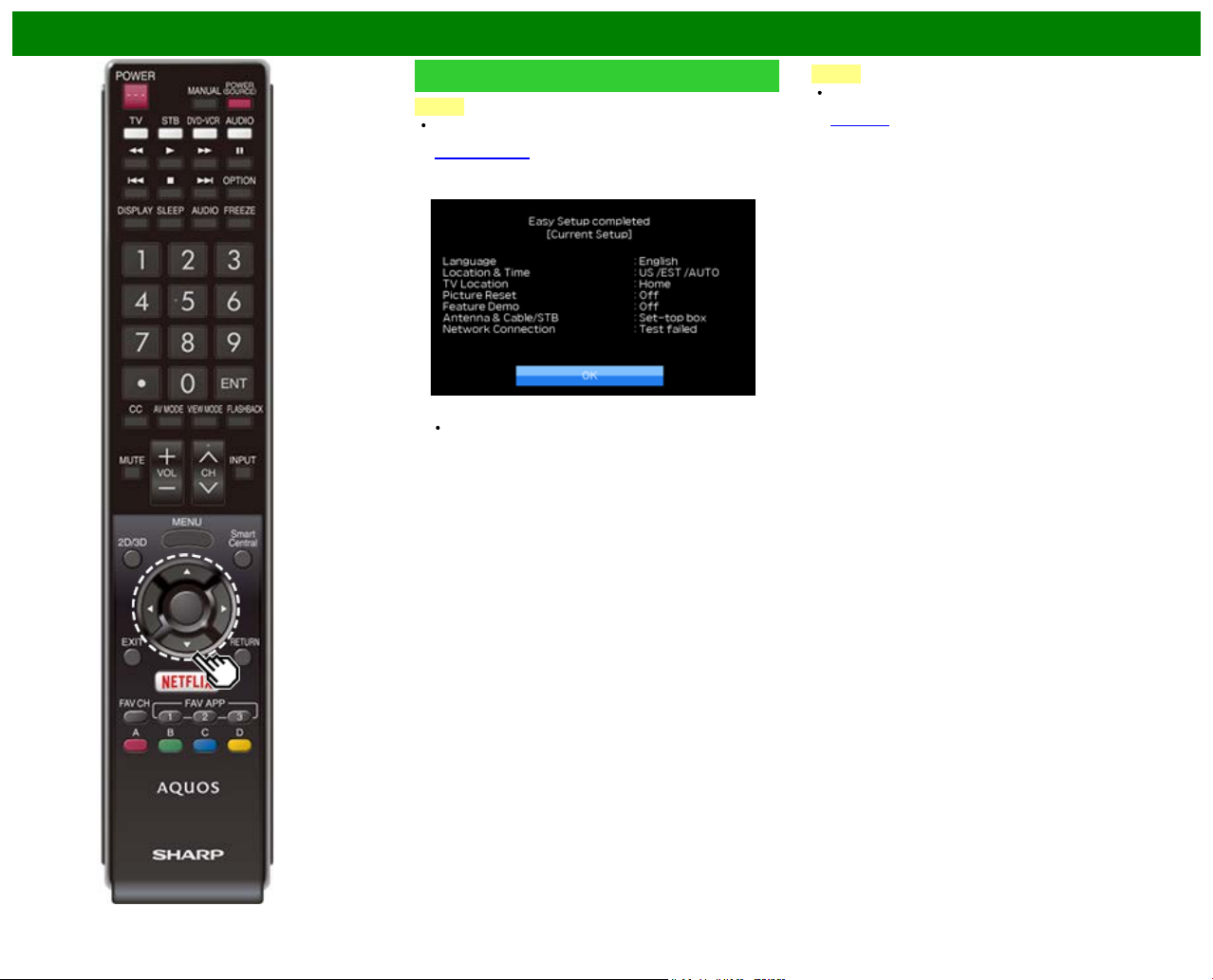Tap number 6 on the remote keypad
Screen dimensions: 1213x980
pos(233,302)
